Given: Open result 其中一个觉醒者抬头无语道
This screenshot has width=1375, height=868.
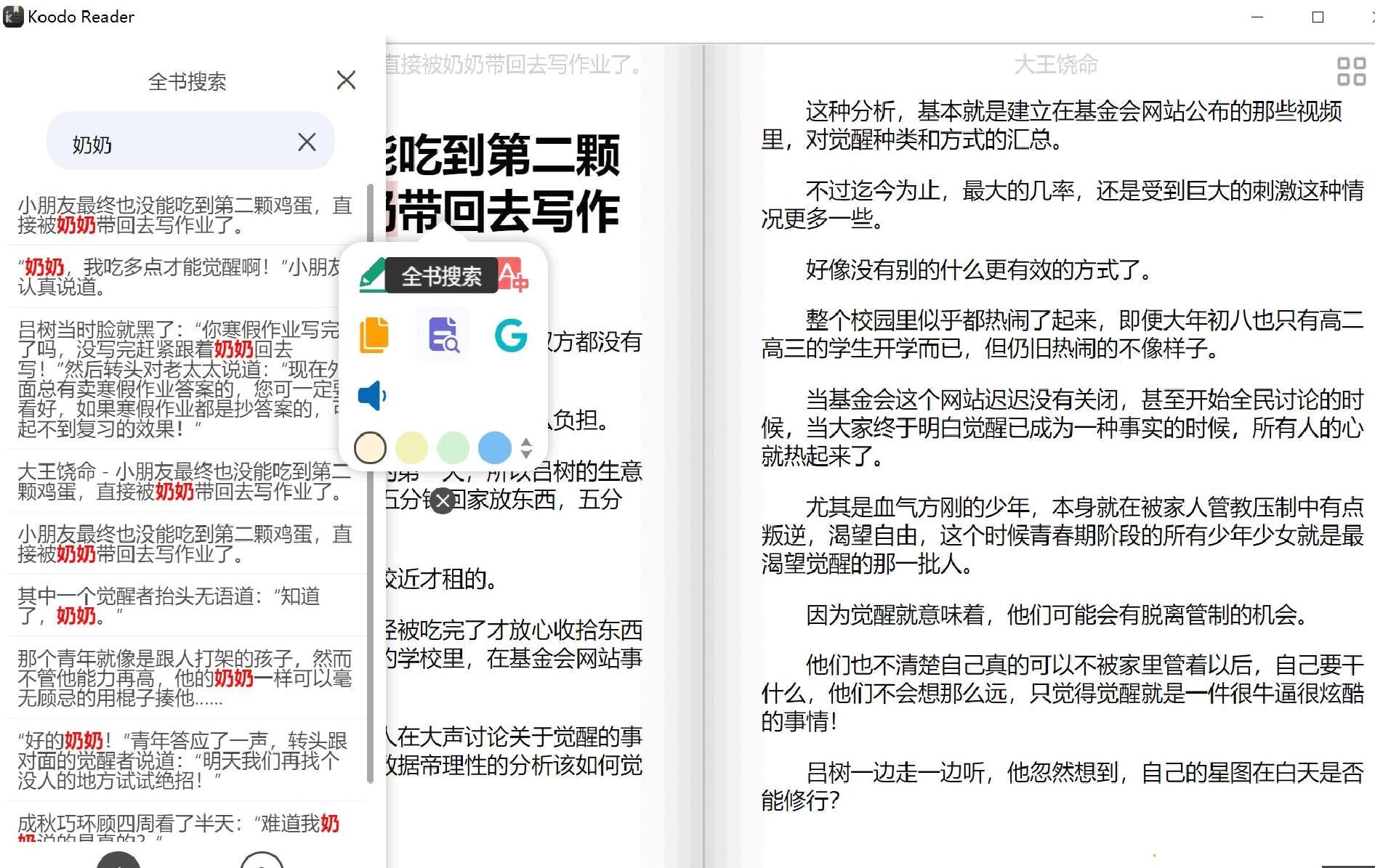Looking at the screenshot, I should (185, 606).
